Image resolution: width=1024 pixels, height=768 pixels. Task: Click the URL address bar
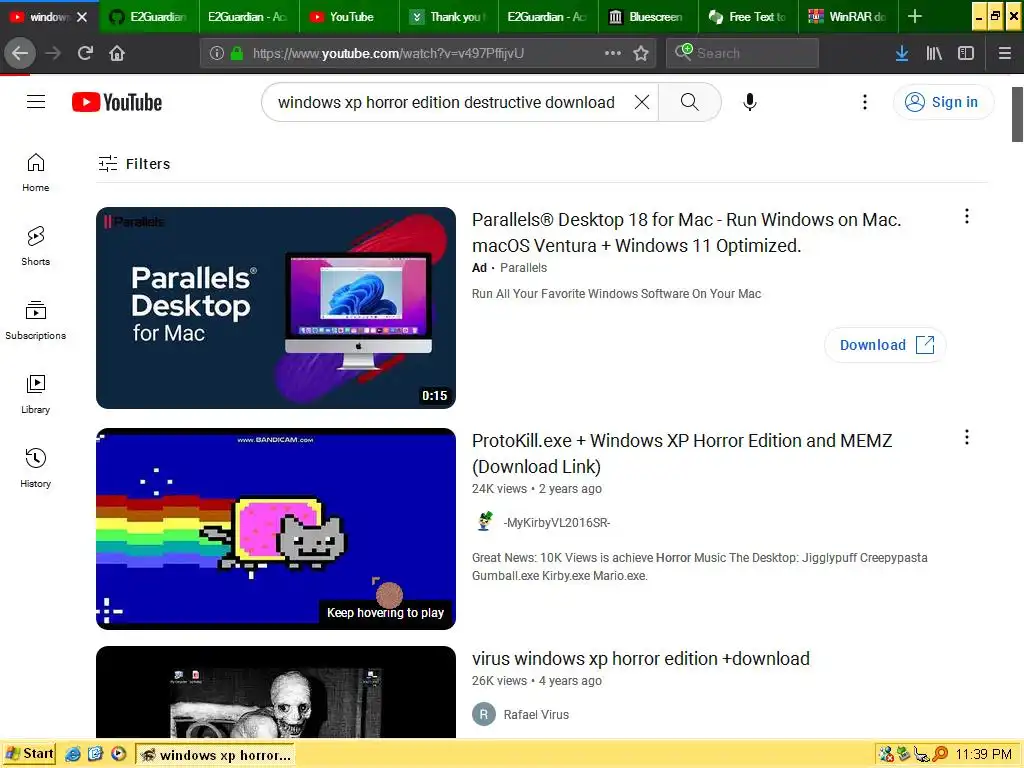point(426,53)
